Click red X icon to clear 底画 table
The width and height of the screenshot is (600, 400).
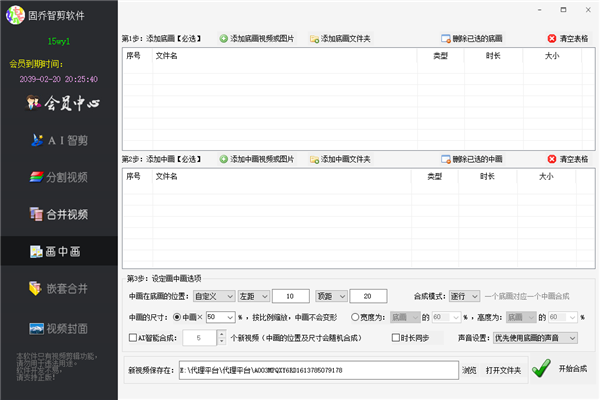(x=552, y=38)
